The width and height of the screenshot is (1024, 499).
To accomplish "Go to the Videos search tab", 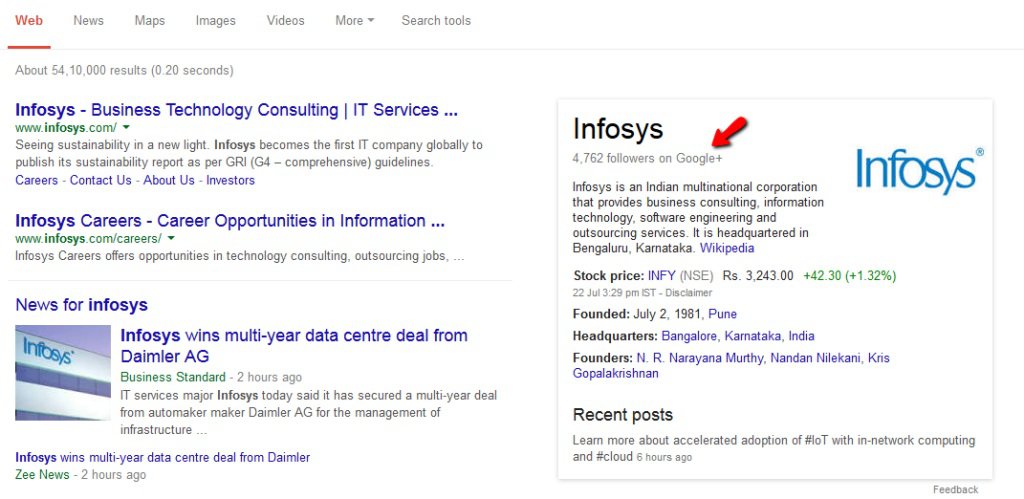I will [x=285, y=21].
